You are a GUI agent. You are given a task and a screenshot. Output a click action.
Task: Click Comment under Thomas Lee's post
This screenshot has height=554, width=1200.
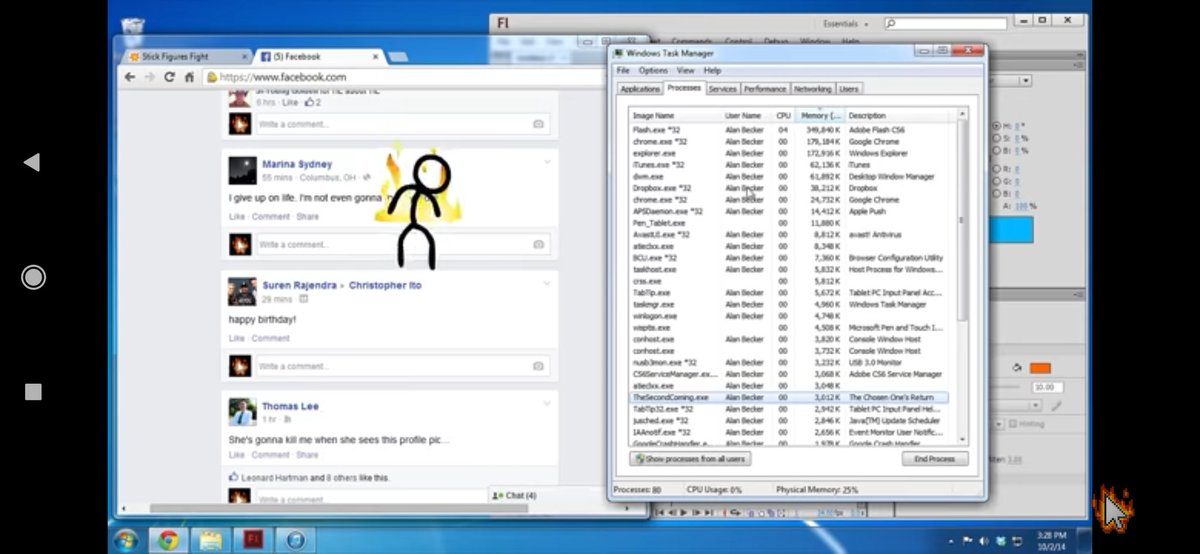[x=270, y=455]
